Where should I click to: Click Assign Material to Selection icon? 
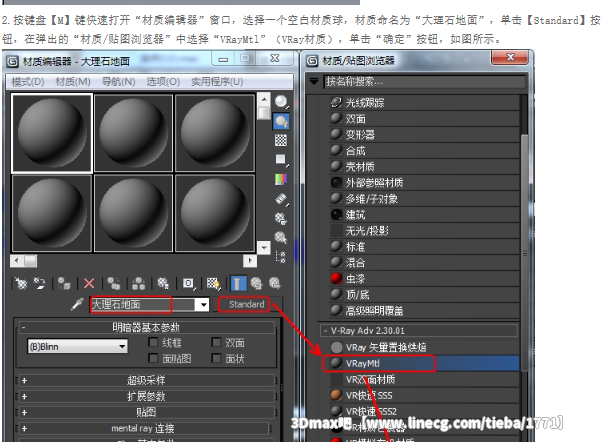pyautogui.click(x=64, y=284)
